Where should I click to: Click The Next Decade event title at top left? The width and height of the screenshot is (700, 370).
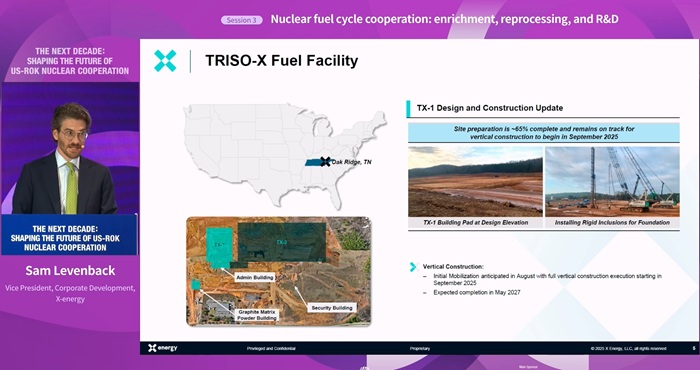pos(70,61)
